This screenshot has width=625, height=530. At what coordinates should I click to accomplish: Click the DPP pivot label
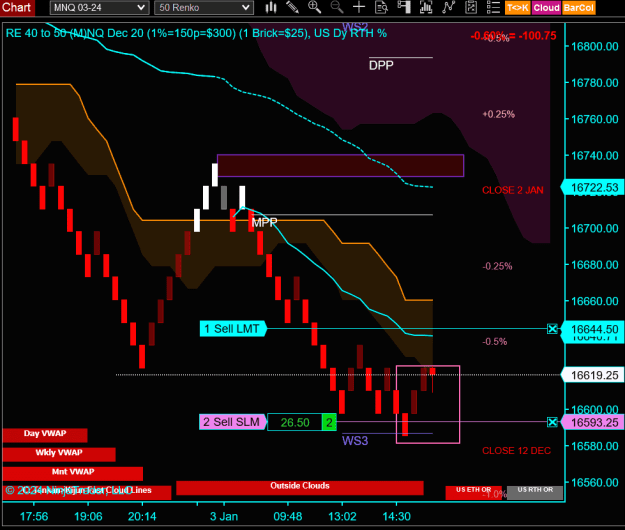[381, 65]
